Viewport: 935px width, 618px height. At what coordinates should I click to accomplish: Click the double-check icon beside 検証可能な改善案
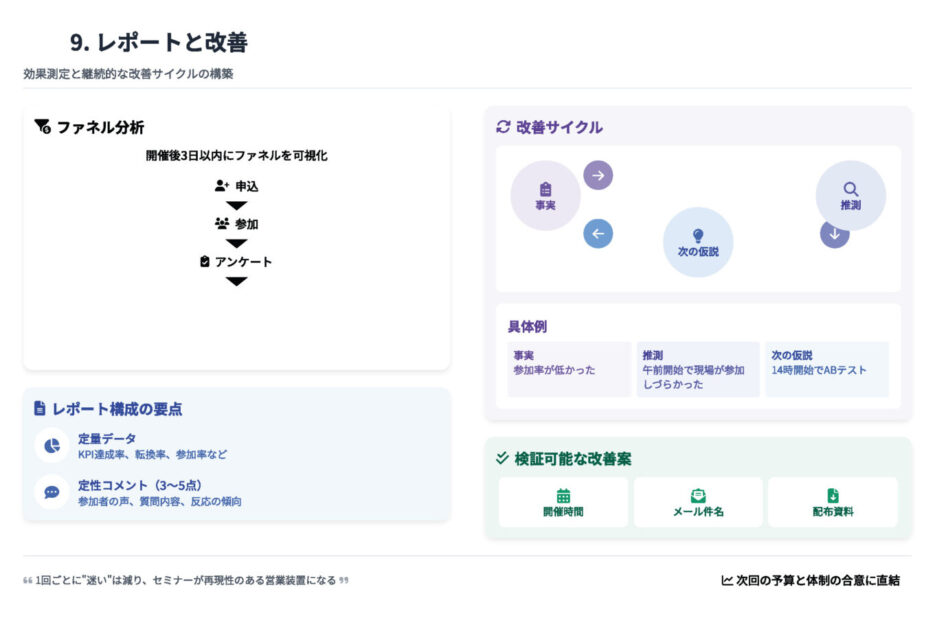pyautogui.click(x=502, y=459)
